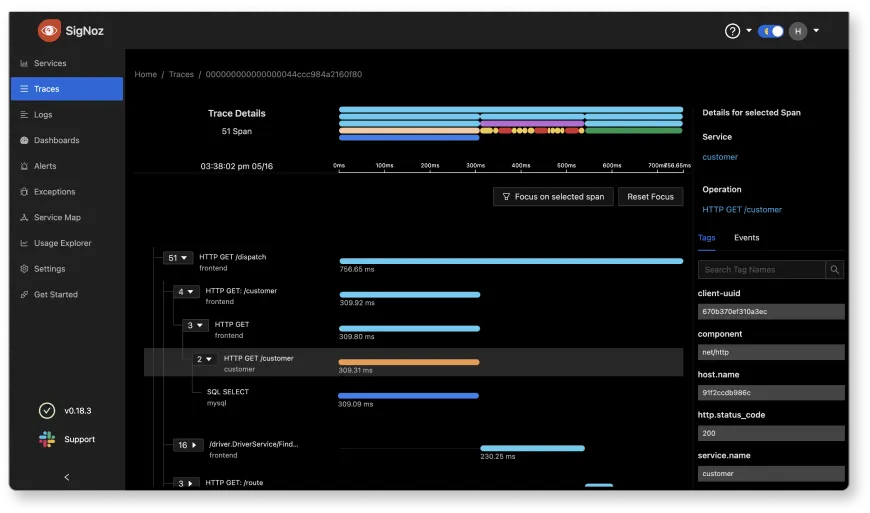The image size is (870, 513).
Task: Open the Support link
Action: point(79,439)
